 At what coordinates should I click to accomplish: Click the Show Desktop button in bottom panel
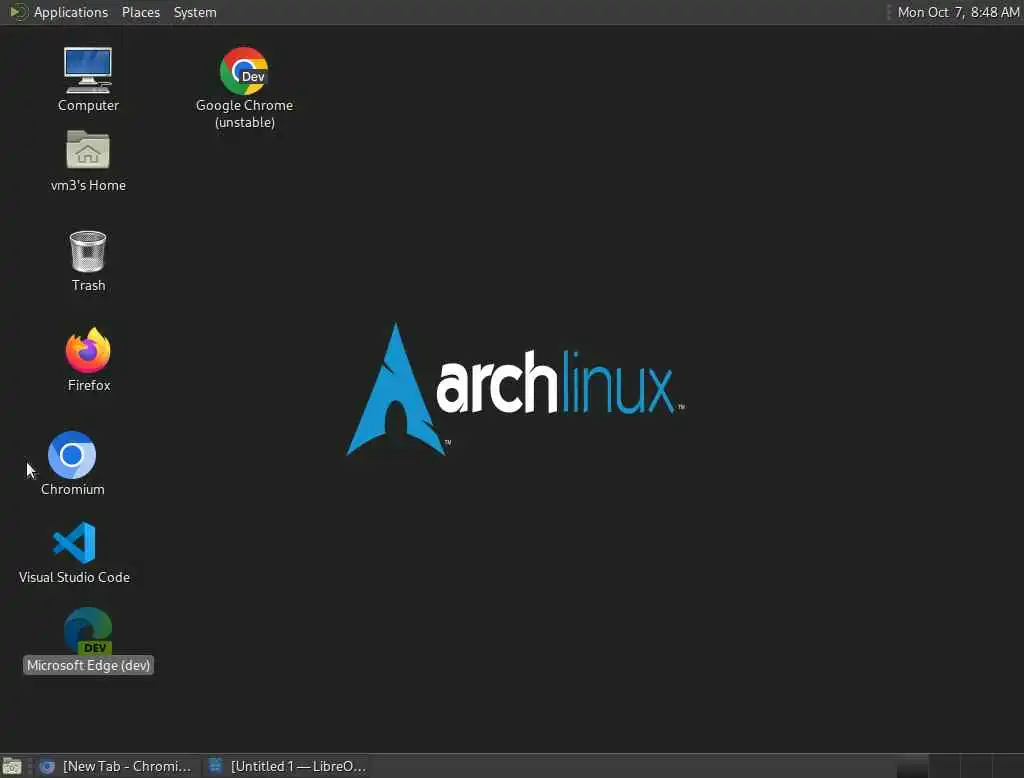coord(12,766)
